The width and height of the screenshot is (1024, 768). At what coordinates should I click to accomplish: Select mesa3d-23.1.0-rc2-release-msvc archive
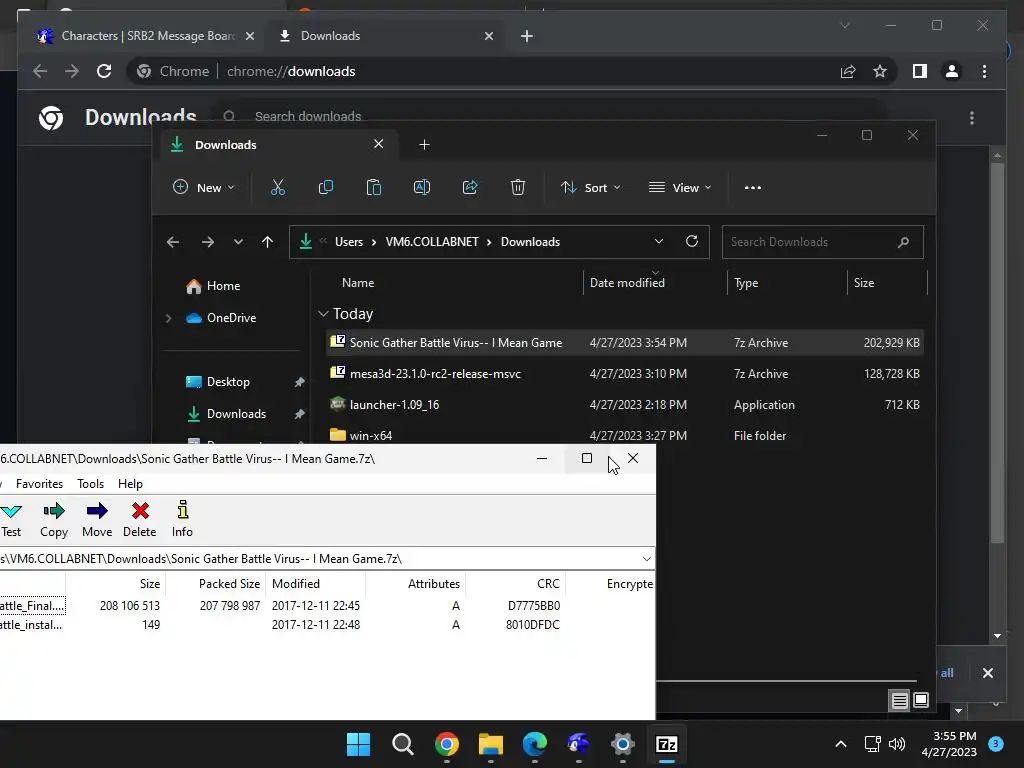(624, 374)
